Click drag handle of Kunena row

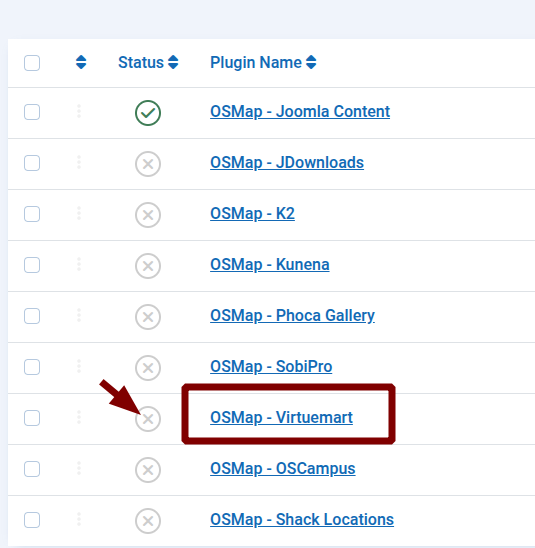point(79,264)
